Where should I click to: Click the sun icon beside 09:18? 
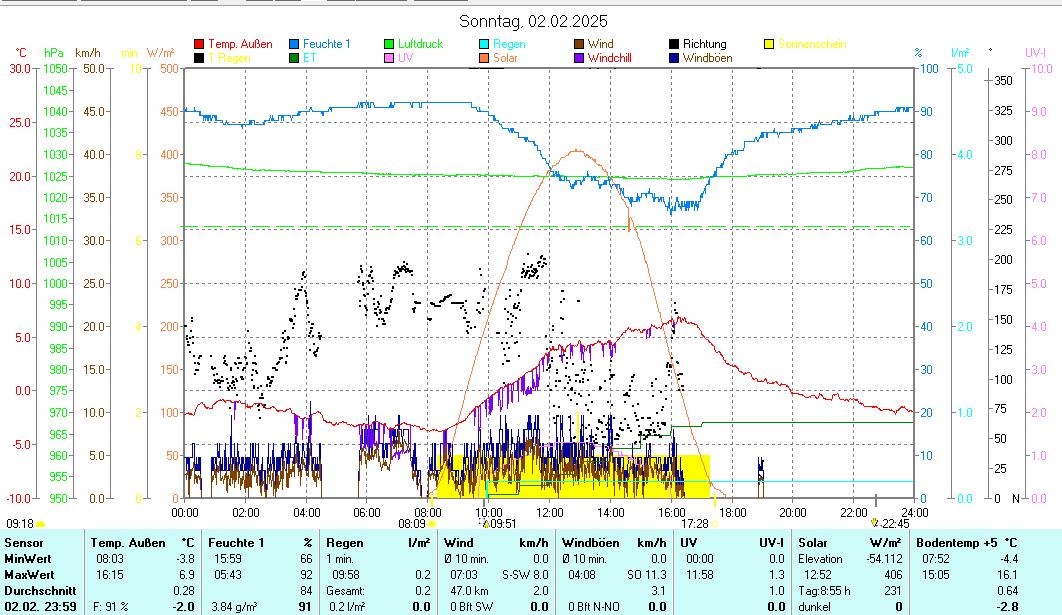tap(41, 524)
